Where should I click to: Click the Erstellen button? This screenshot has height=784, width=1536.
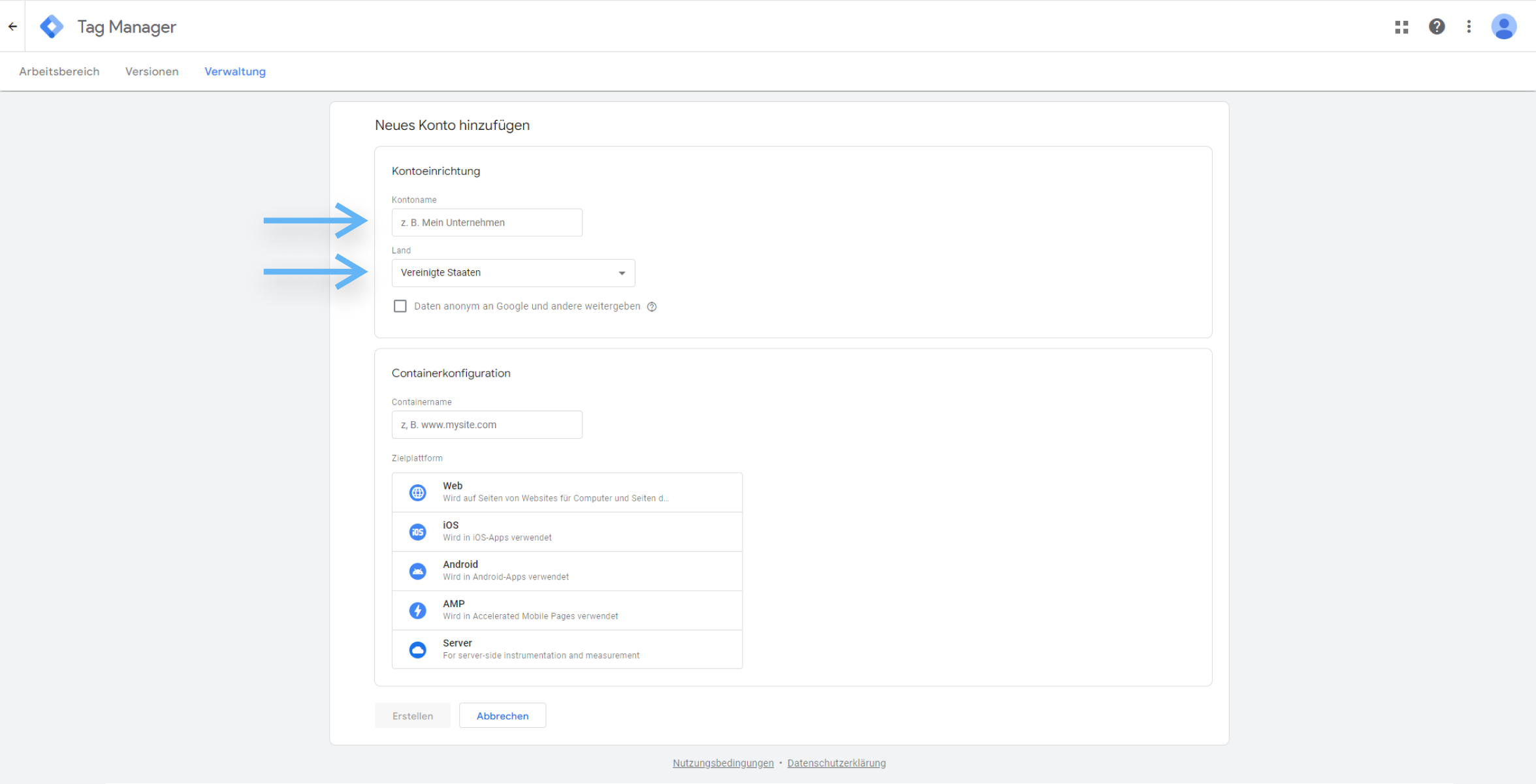[x=412, y=715]
